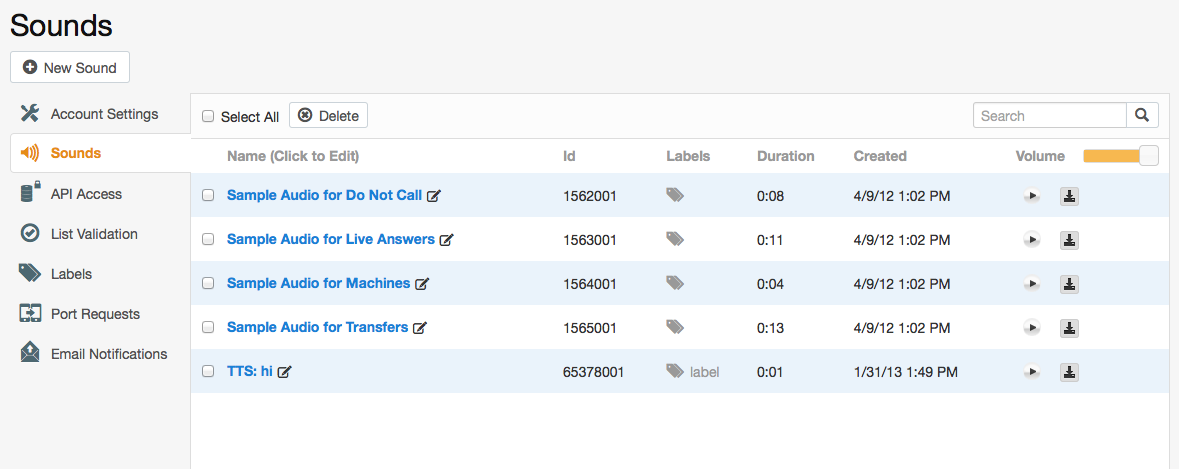This screenshot has width=1179, height=469.
Task: Go to API Access section
Action: click(86, 194)
